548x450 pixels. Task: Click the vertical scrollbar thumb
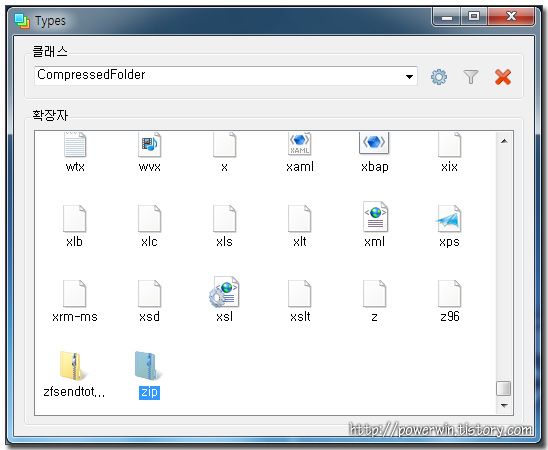tap(504, 388)
